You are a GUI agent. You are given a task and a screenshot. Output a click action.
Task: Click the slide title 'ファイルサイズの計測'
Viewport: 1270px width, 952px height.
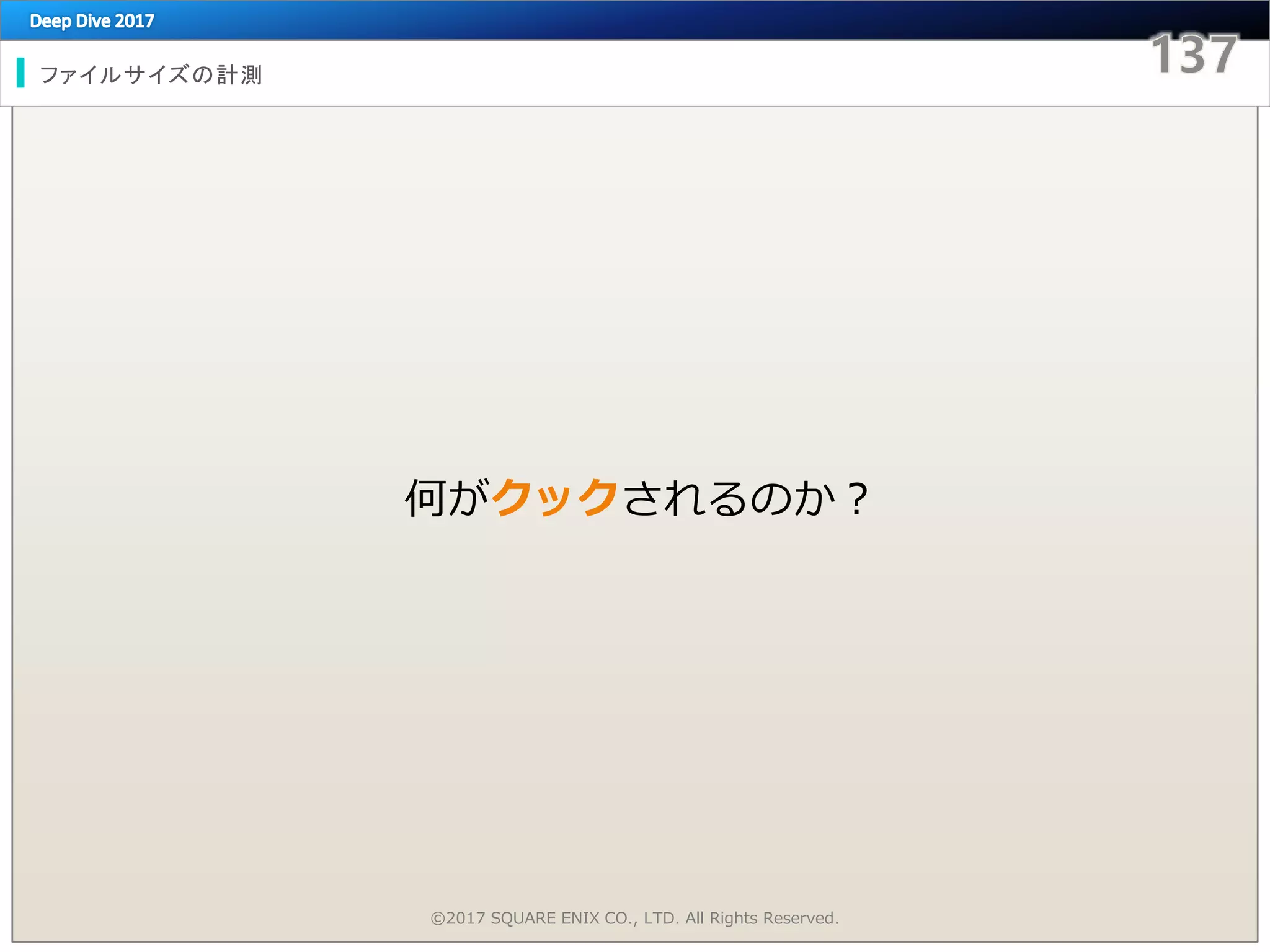pos(151,74)
